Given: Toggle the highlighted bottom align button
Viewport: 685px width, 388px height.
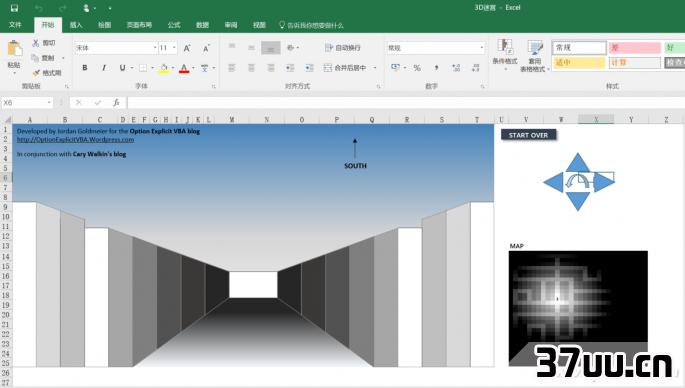Looking at the screenshot, I should pos(271,48).
